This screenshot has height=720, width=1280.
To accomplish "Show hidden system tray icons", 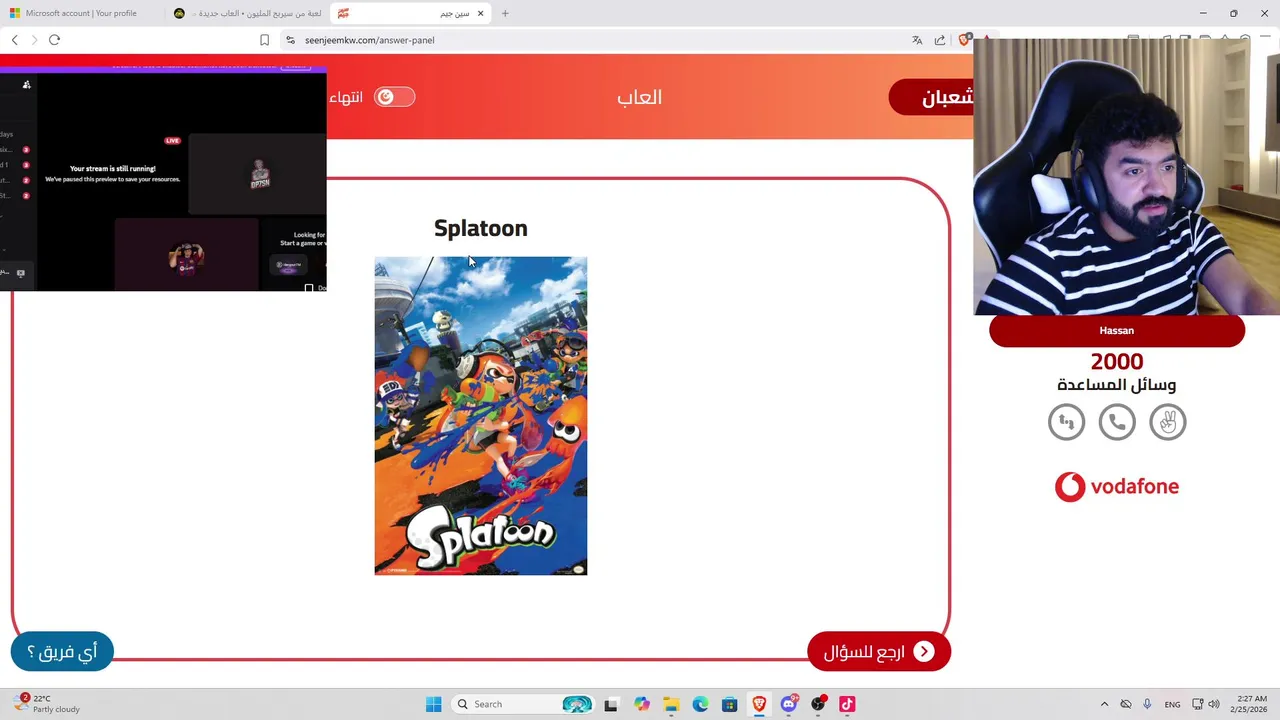I will pyautogui.click(x=1104, y=704).
